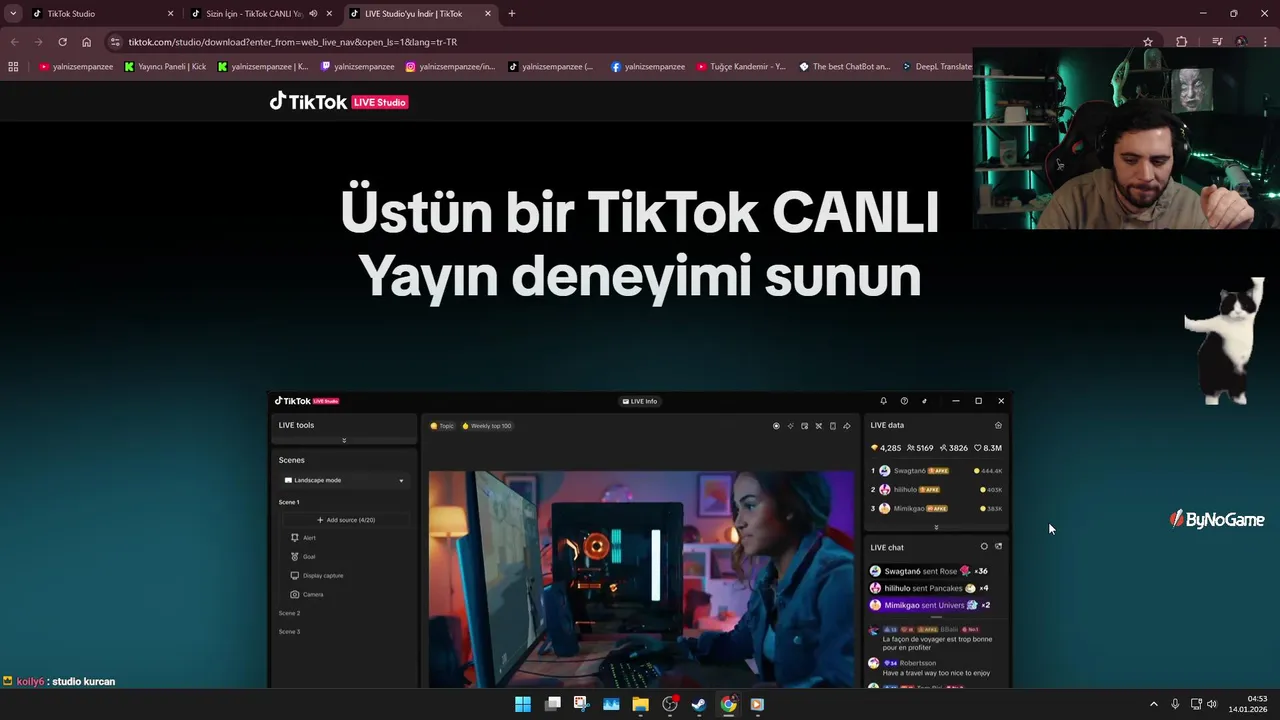Go back to the previous page
1280x720 pixels.
tap(14, 42)
